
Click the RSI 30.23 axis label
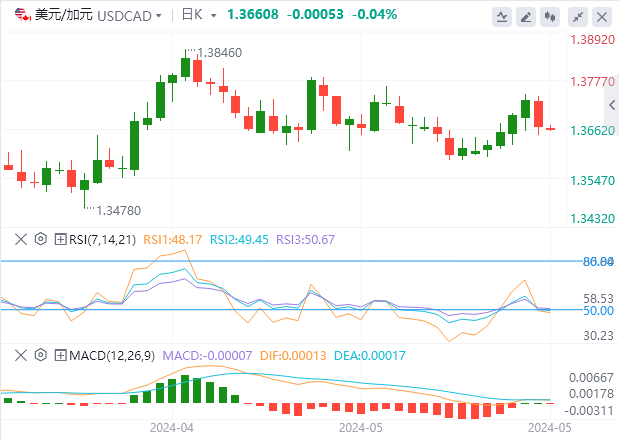tap(598, 336)
